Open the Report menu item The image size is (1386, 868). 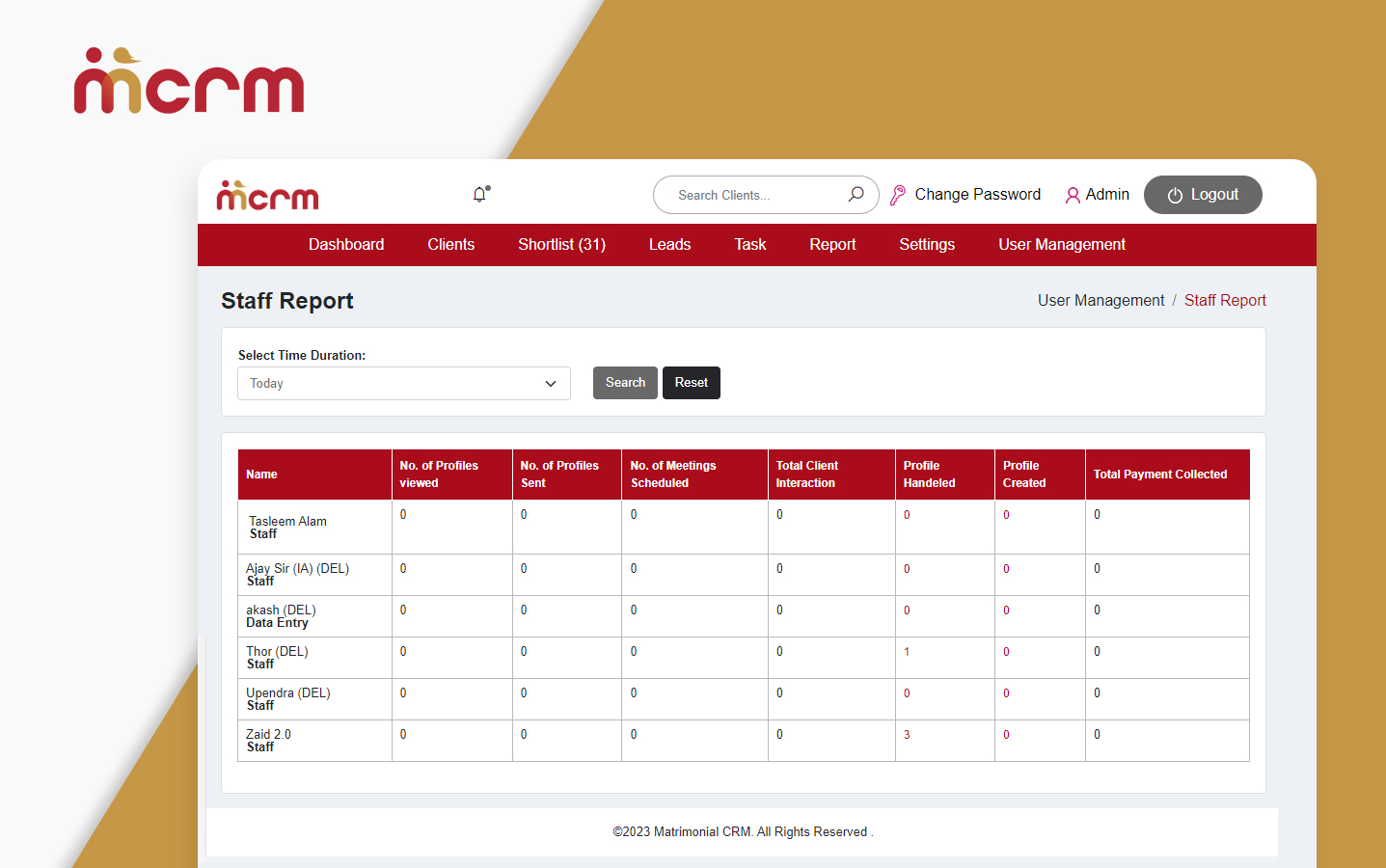pyautogui.click(x=832, y=245)
